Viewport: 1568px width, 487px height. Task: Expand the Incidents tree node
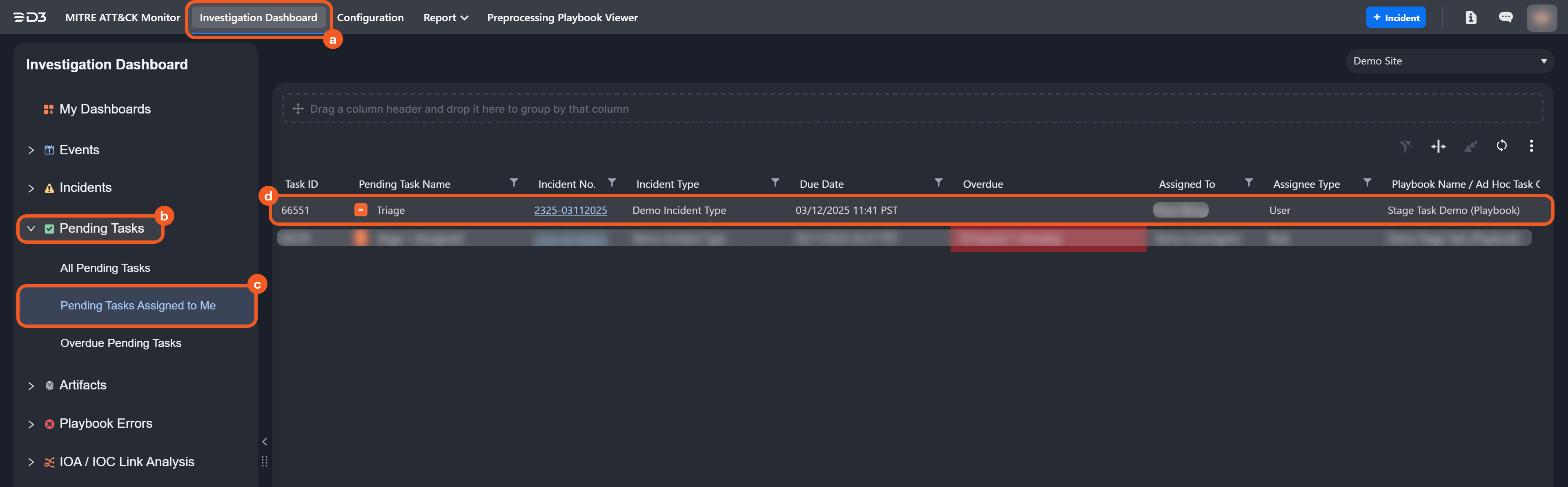(31, 188)
